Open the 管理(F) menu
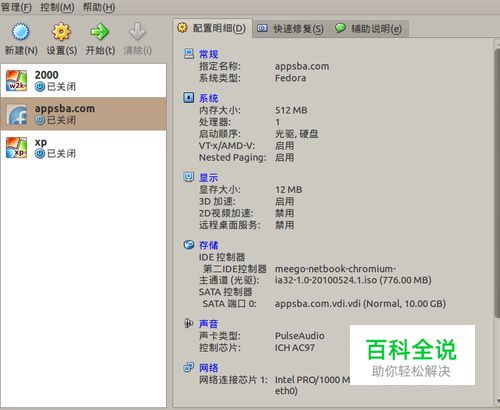The width and height of the screenshot is (500, 410). point(16,7)
